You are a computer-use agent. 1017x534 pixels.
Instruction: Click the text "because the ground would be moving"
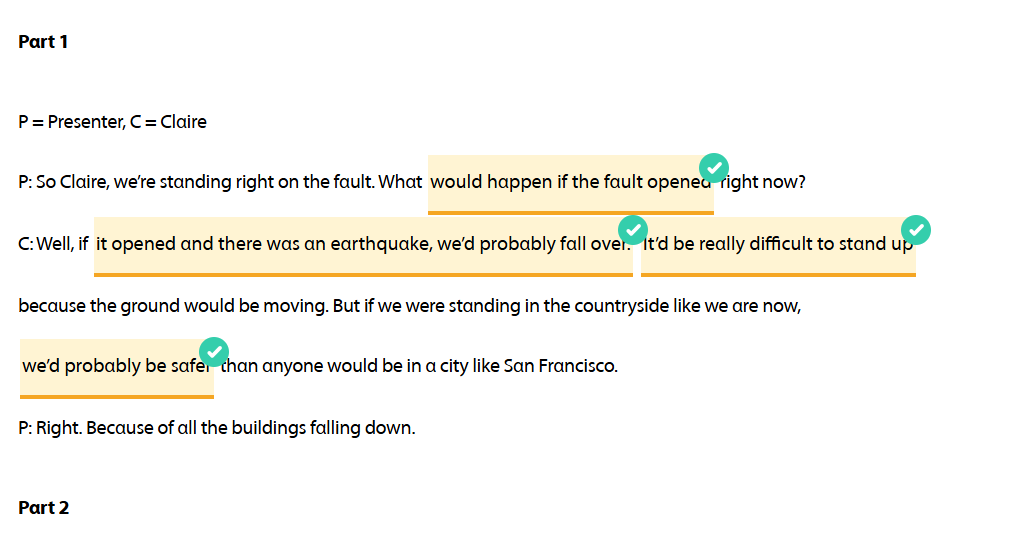coord(172,306)
